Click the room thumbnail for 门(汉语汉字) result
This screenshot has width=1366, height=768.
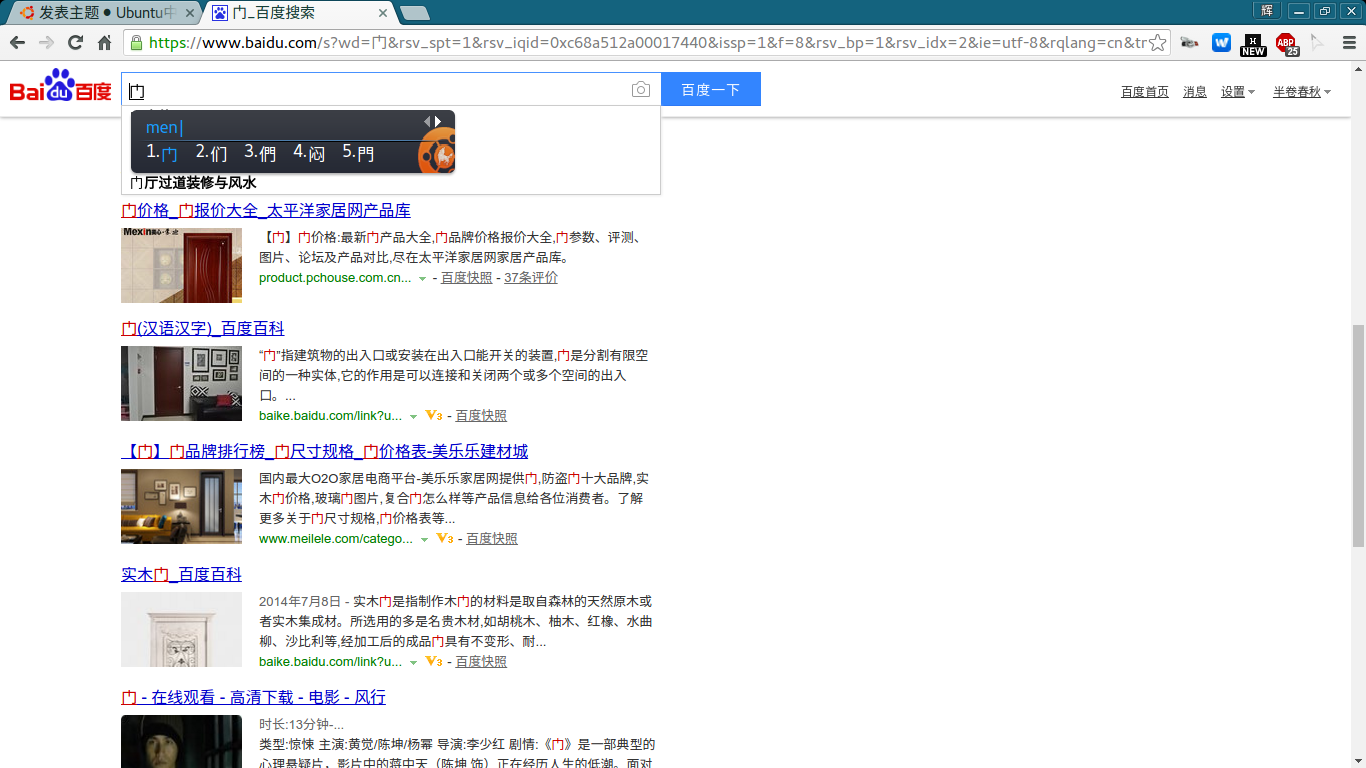pos(181,383)
